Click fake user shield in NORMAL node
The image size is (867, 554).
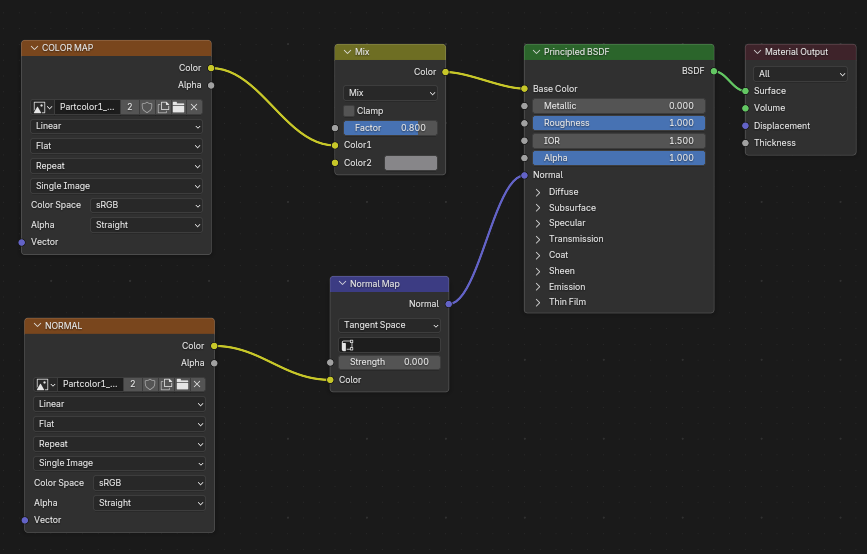tap(150, 385)
